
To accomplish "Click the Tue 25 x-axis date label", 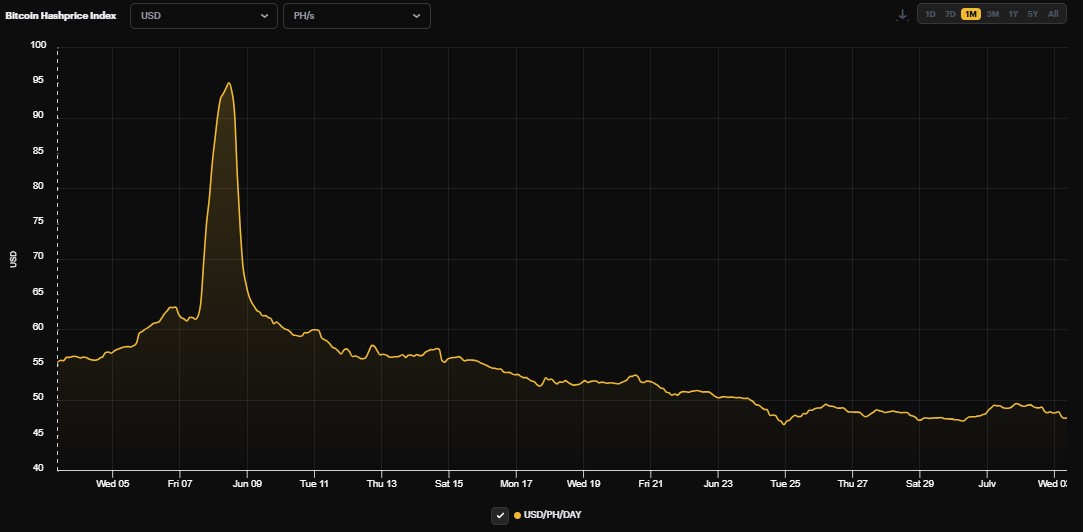I will [785, 483].
